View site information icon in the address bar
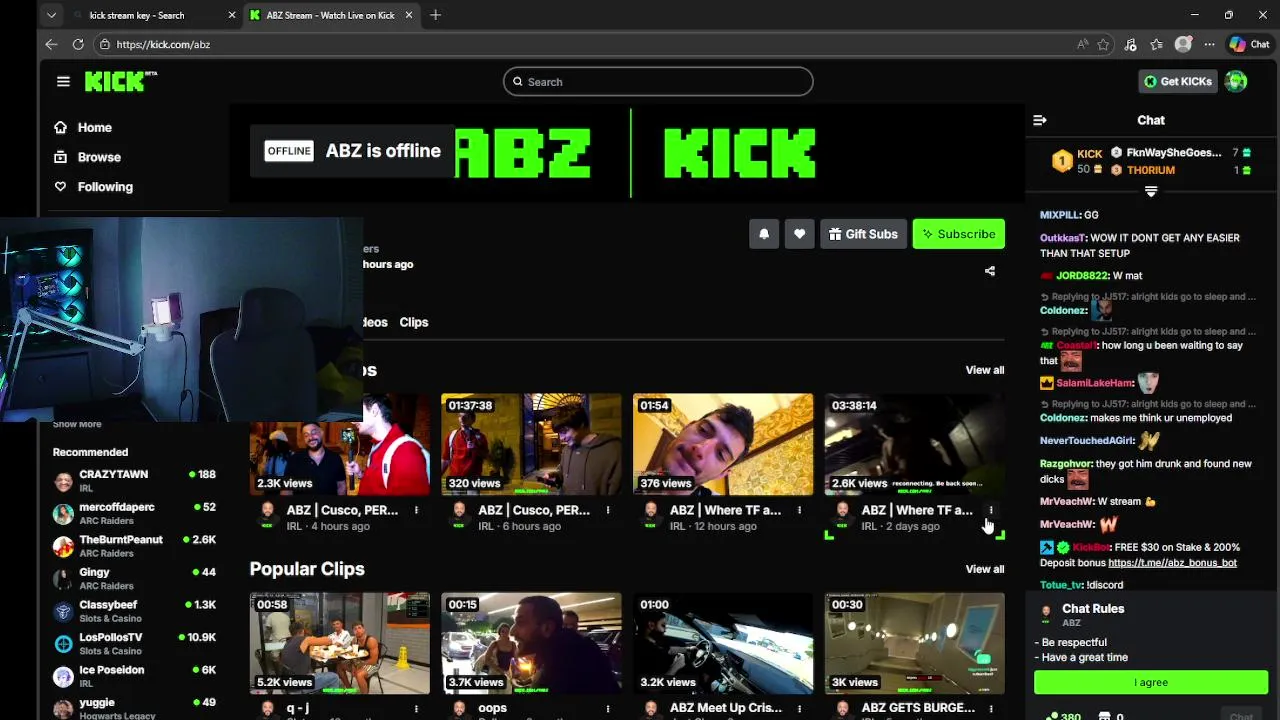1280x720 pixels. click(x=104, y=44)
